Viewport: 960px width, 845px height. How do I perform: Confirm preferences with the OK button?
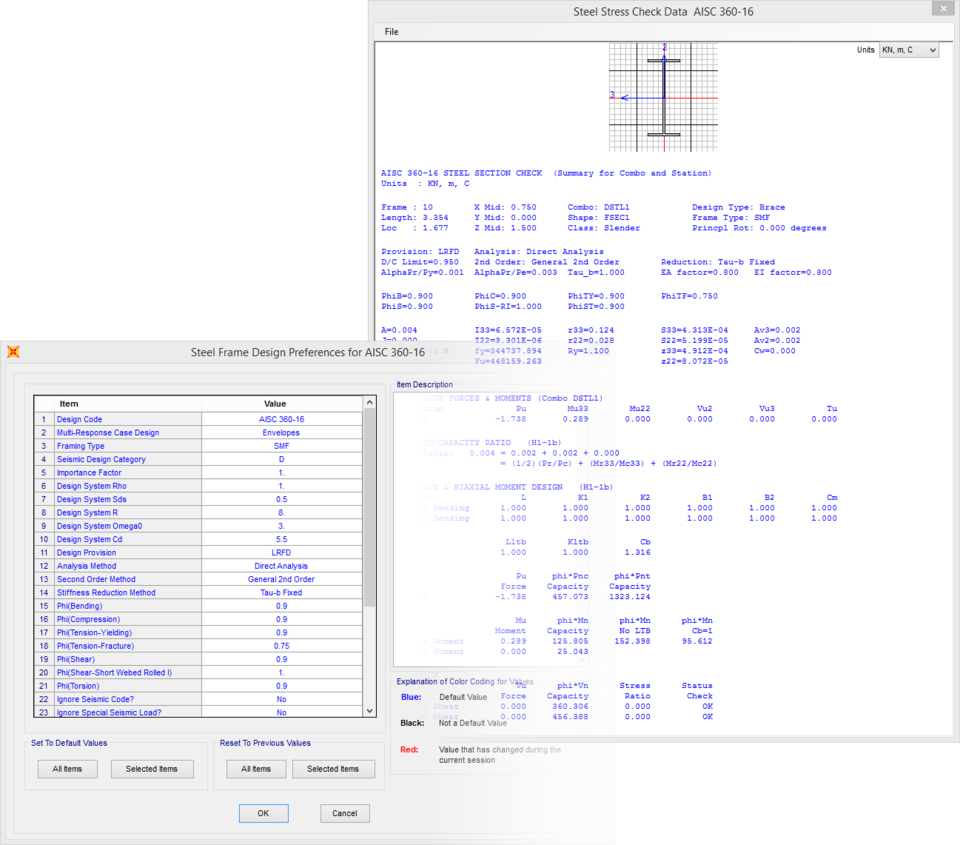[263, 813]
